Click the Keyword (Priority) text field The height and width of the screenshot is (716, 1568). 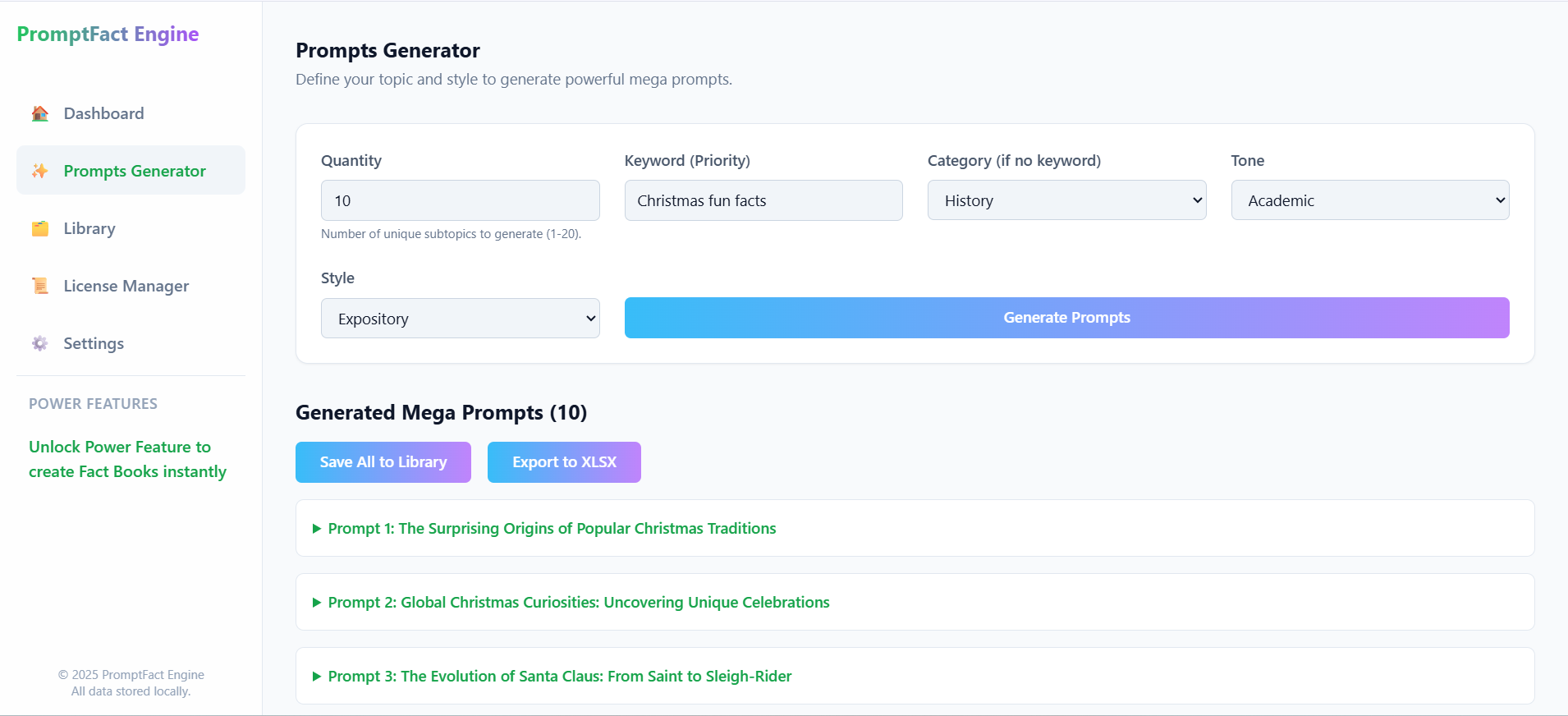[763, 200]
